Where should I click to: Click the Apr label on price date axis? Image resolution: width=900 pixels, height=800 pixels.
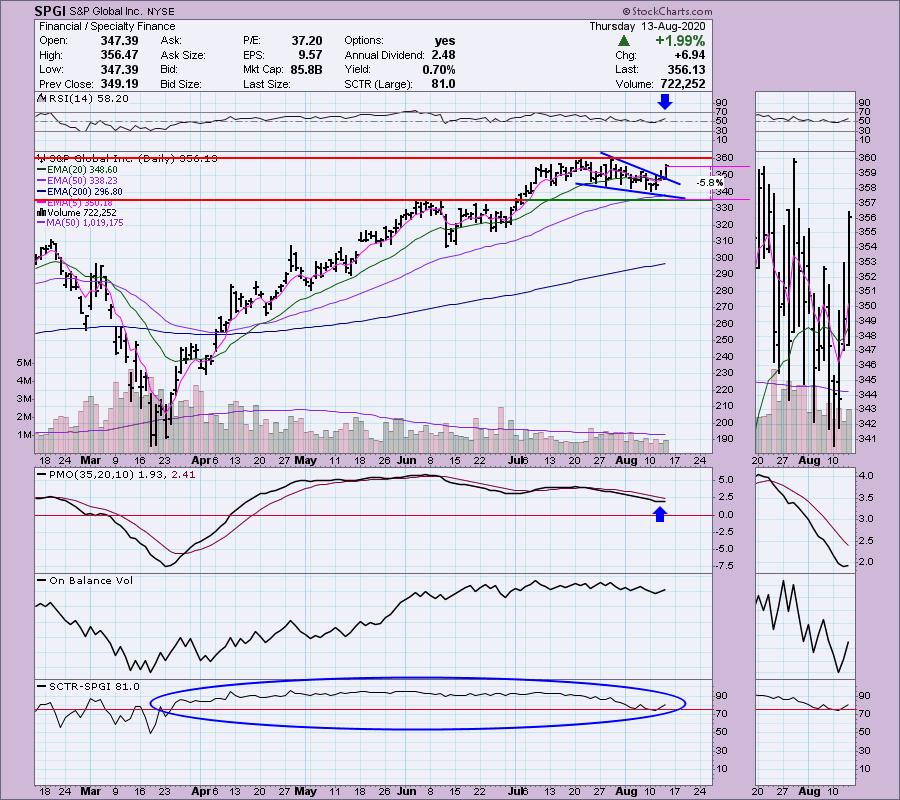point(200,460)
